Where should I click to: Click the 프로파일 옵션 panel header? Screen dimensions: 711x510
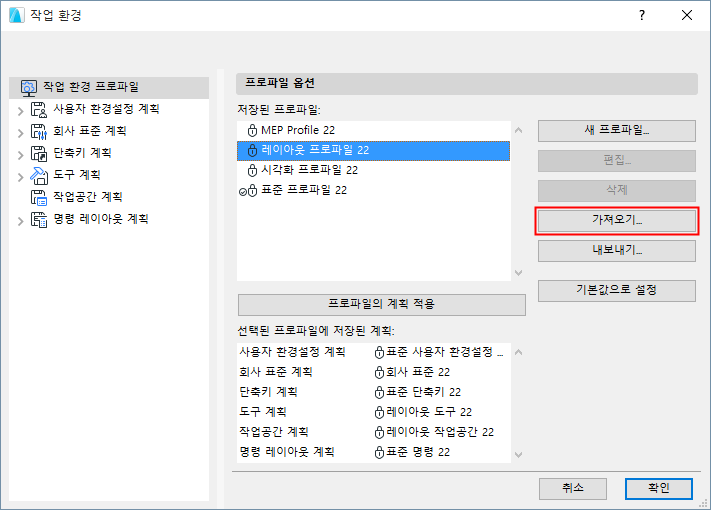point(467,83)
